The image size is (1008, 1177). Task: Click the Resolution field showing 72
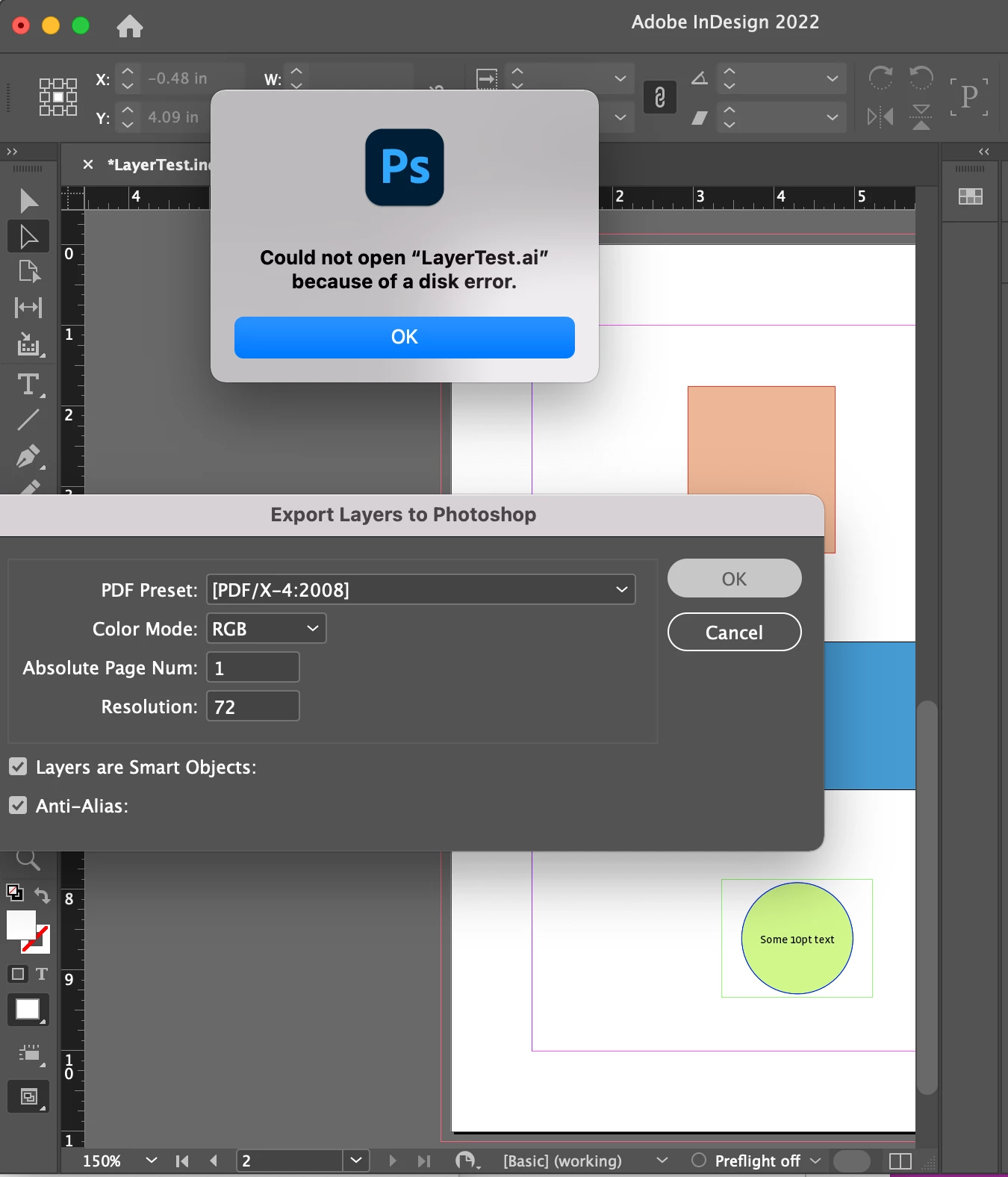253,706
